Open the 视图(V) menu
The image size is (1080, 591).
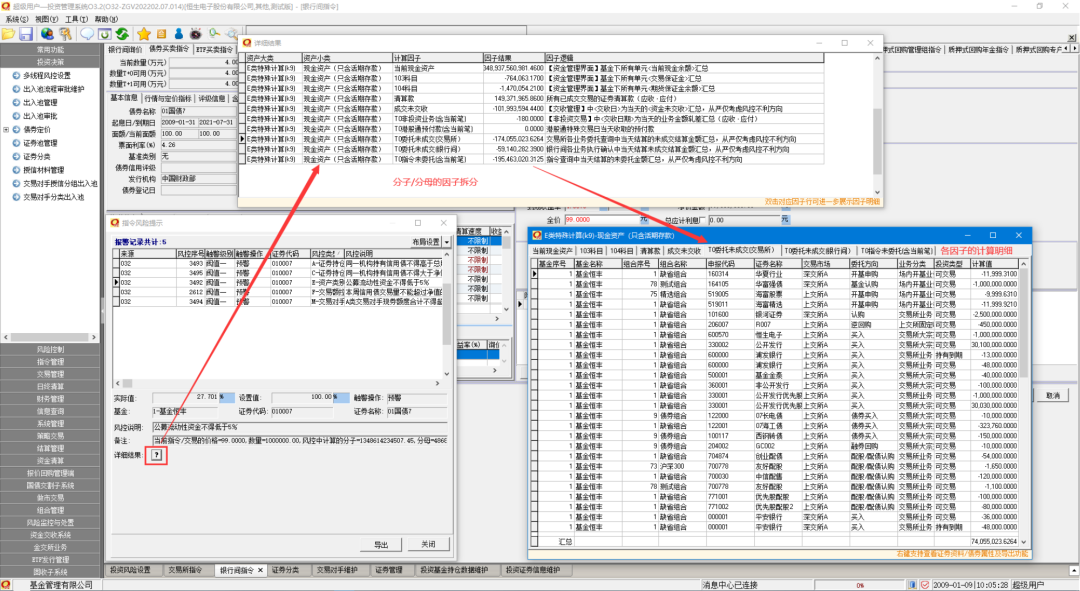(x=47, y=19)
